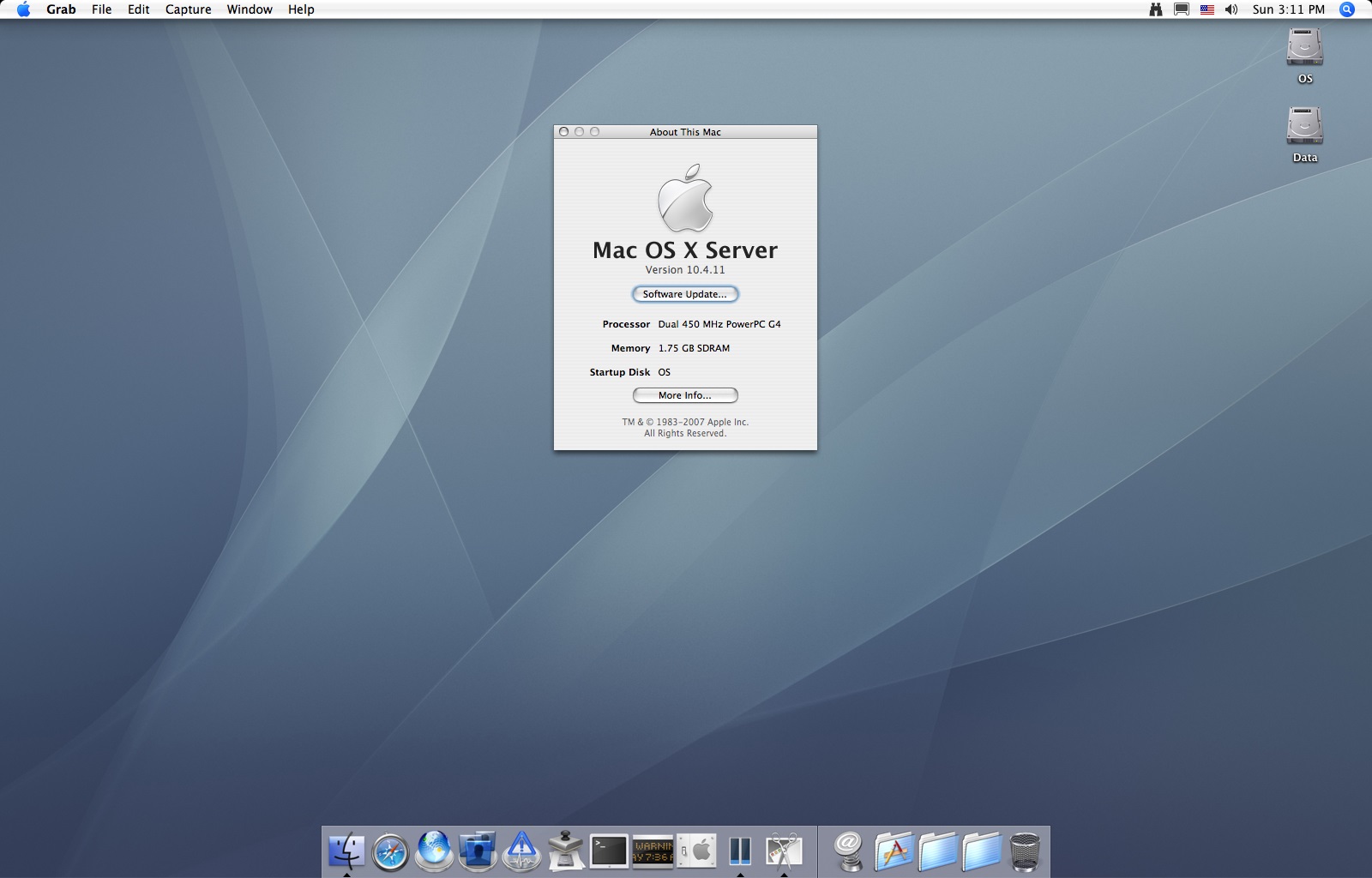
Task: Open the warning-triangle pulse Dock icon
Action: pyautogui.click(x=521, y=851)
